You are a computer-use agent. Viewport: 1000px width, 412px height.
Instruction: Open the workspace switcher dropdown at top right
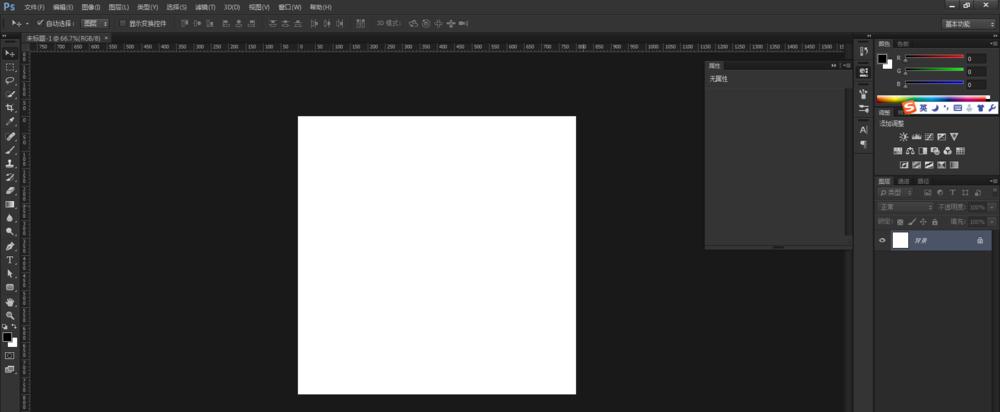[969, 24]
